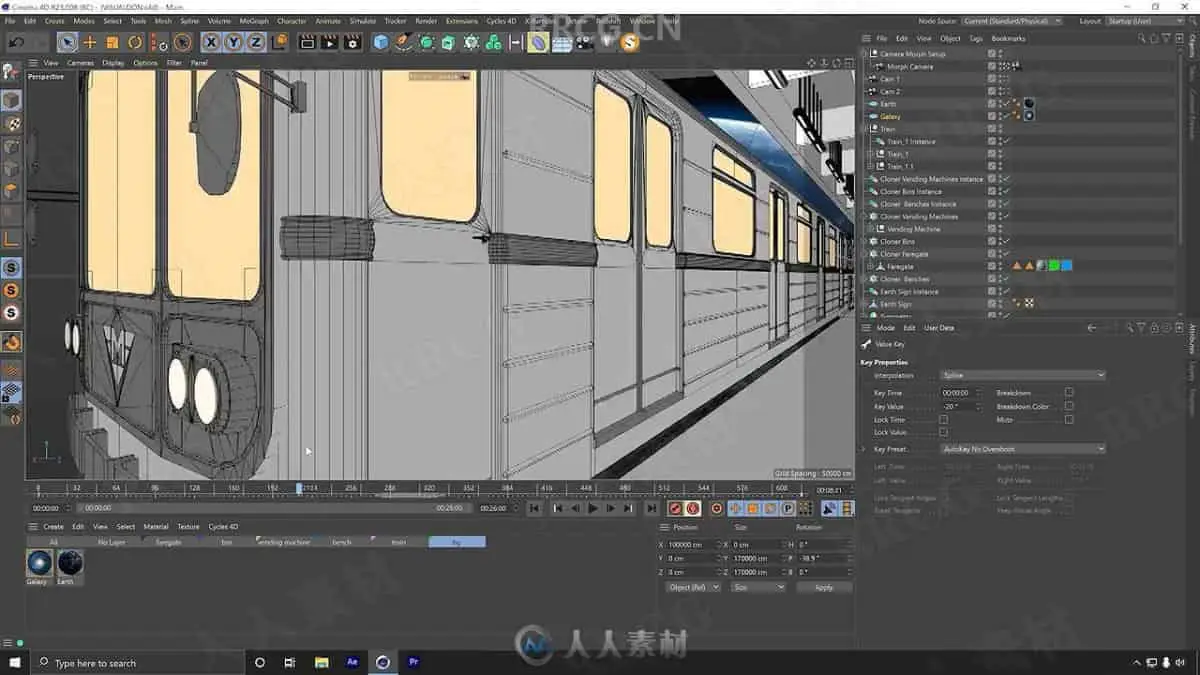Image resolution: width=1200 pixels, height=675 pixels.
Task: Open the Object (Rel) coordinate dropdown
Action: pos(693,587)
